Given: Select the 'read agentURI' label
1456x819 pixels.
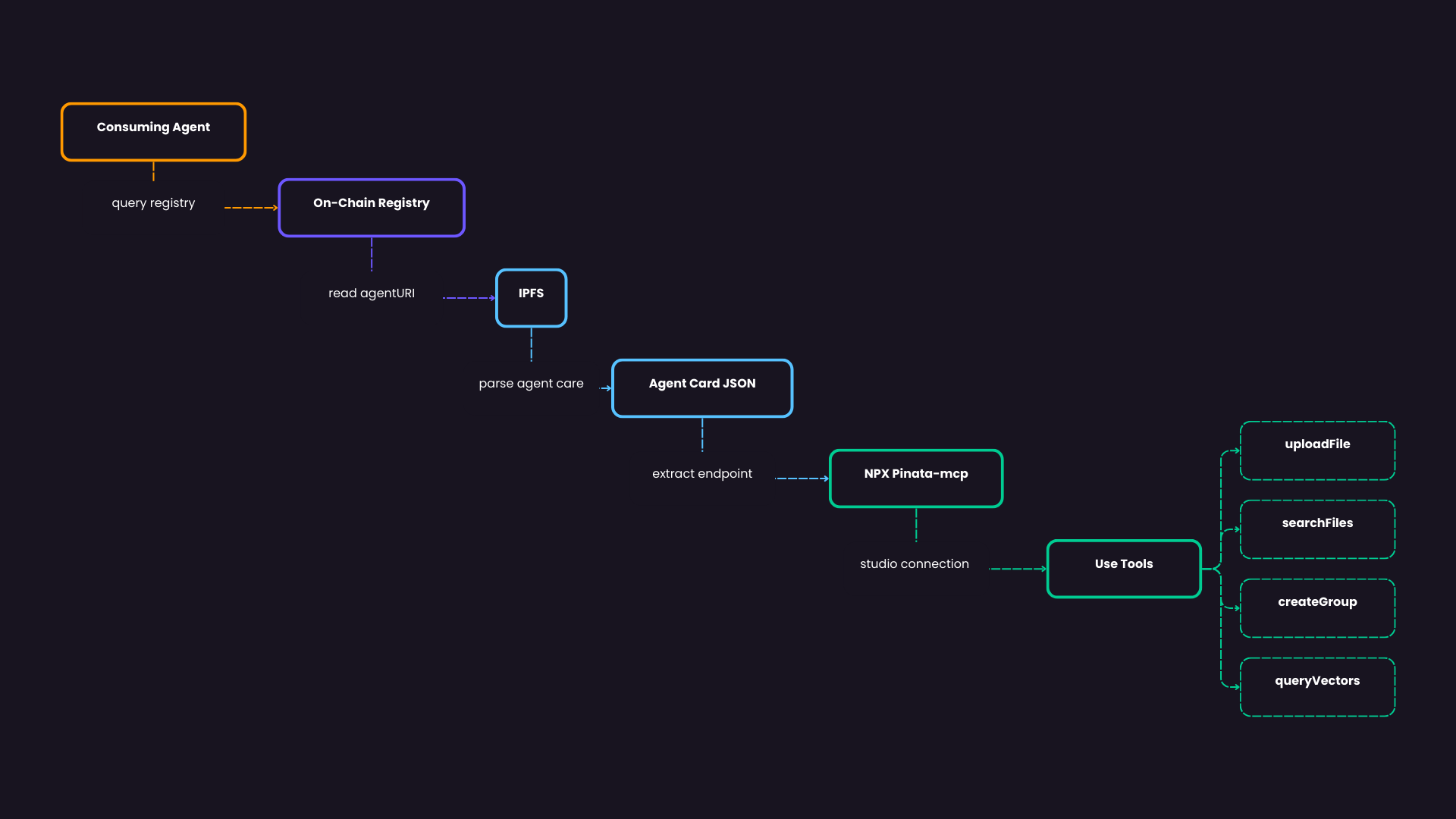Looking at the screenshot, I should [372, 293].
